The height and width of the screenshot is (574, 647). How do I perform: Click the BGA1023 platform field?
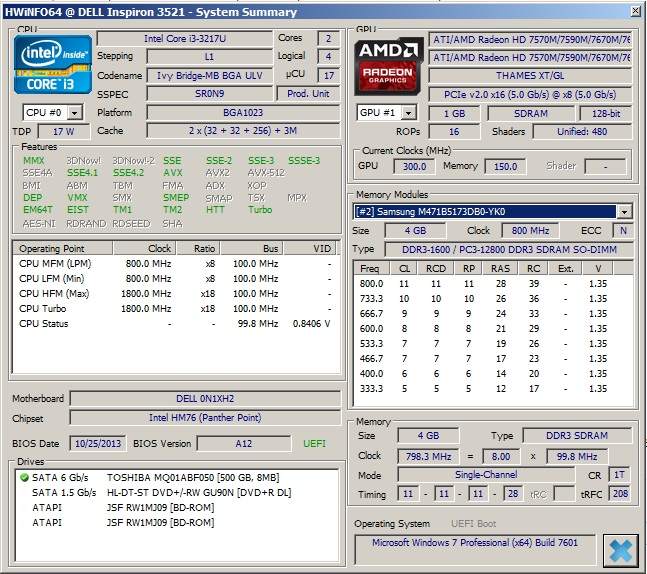click(243, 112)
